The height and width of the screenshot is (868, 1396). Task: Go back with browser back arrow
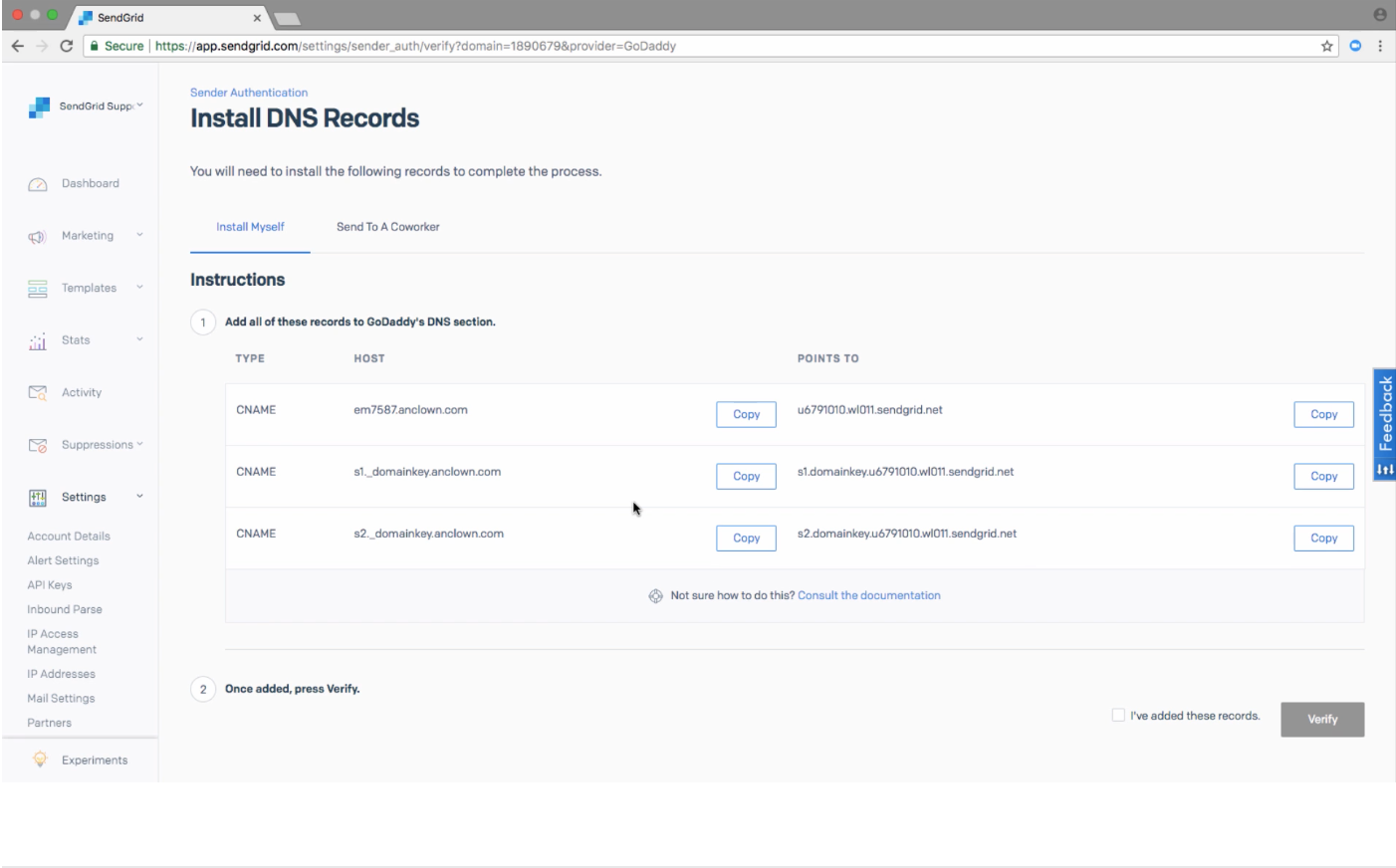coord(17,46)
